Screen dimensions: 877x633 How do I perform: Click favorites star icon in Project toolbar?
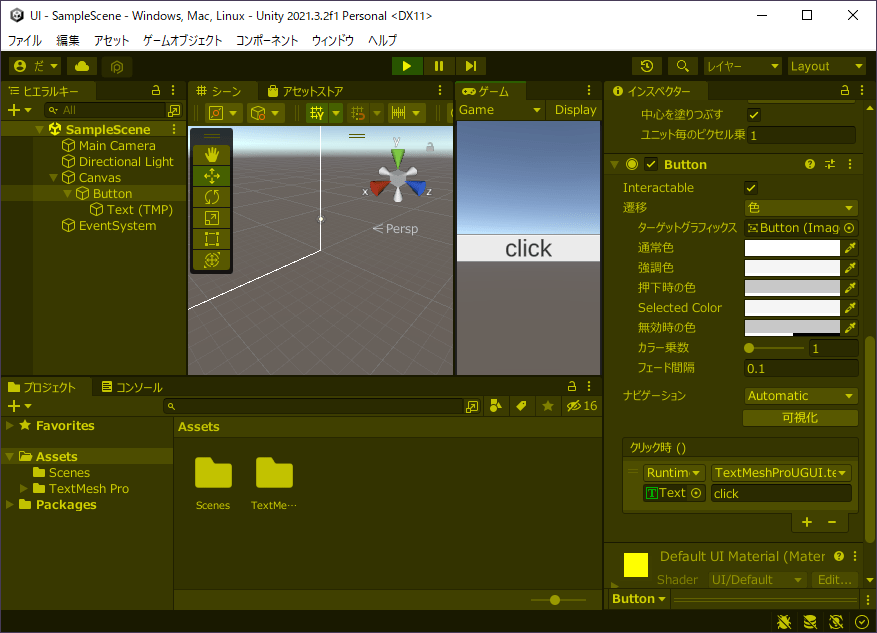point(548,406)
